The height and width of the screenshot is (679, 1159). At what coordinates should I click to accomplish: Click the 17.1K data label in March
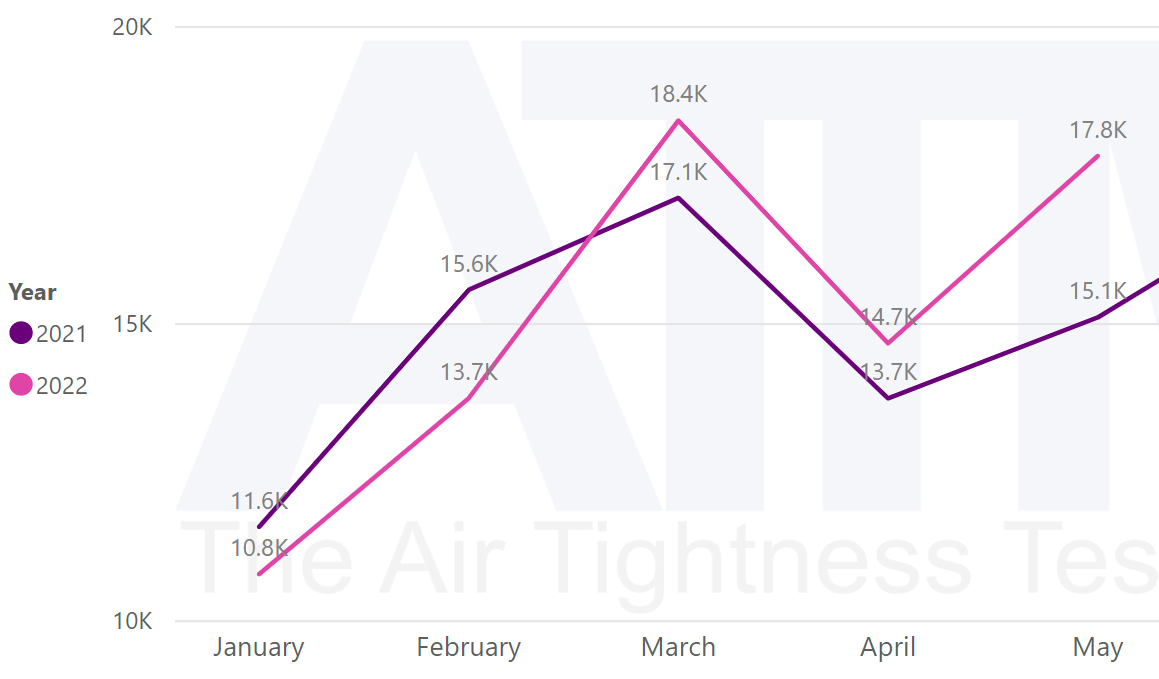tap(678, 172)
